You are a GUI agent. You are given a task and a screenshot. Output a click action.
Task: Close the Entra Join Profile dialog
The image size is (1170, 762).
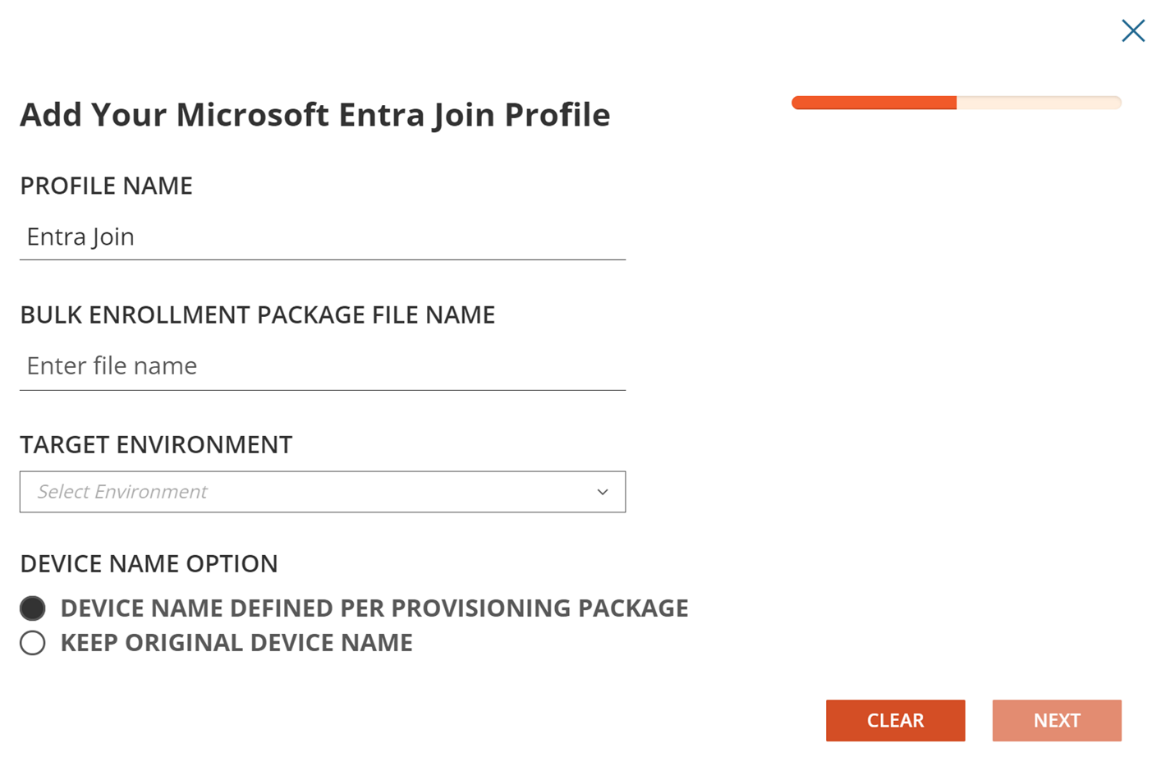1133,31
